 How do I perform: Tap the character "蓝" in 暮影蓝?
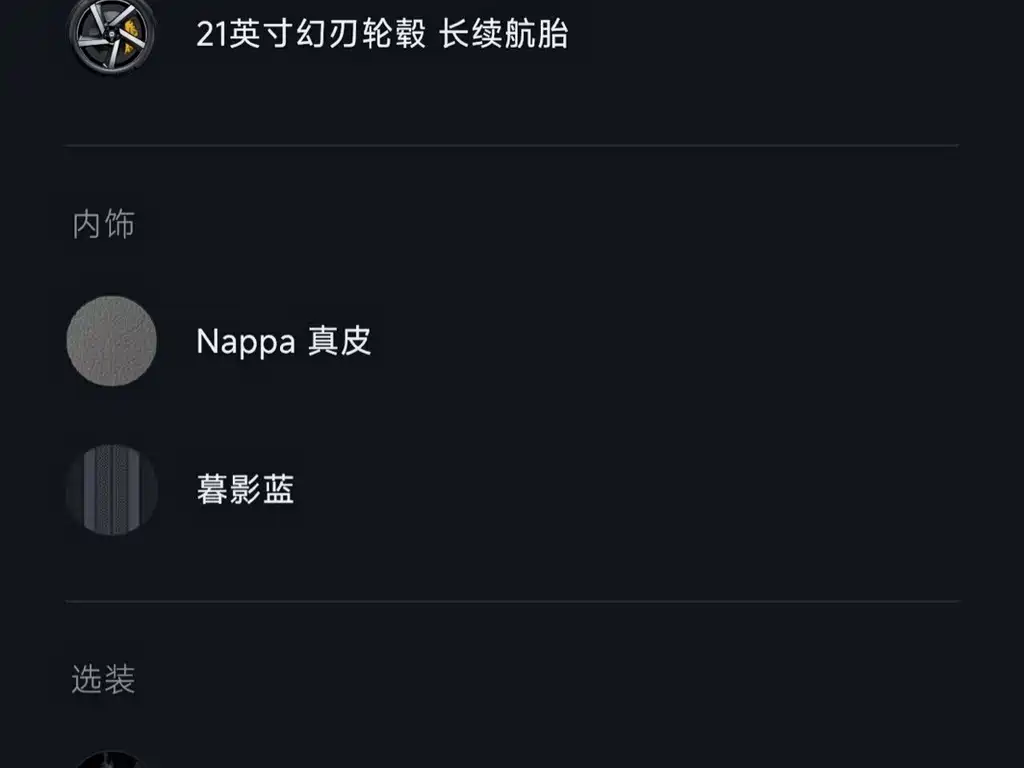coord(278,491)
